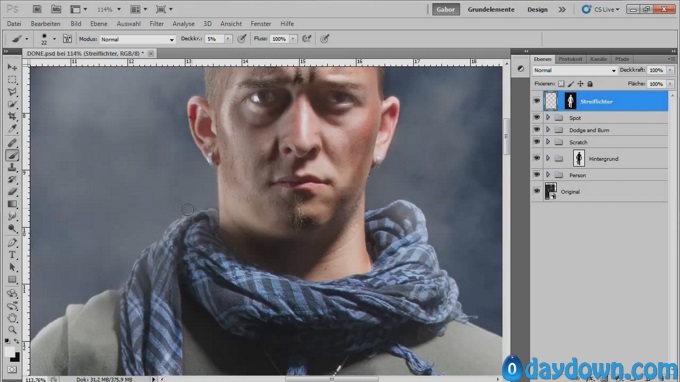The width and height of the screenshot is (680, 382).
Task: Hide the Person layer group
Action: pyautogui.click(x=537, y=175)
